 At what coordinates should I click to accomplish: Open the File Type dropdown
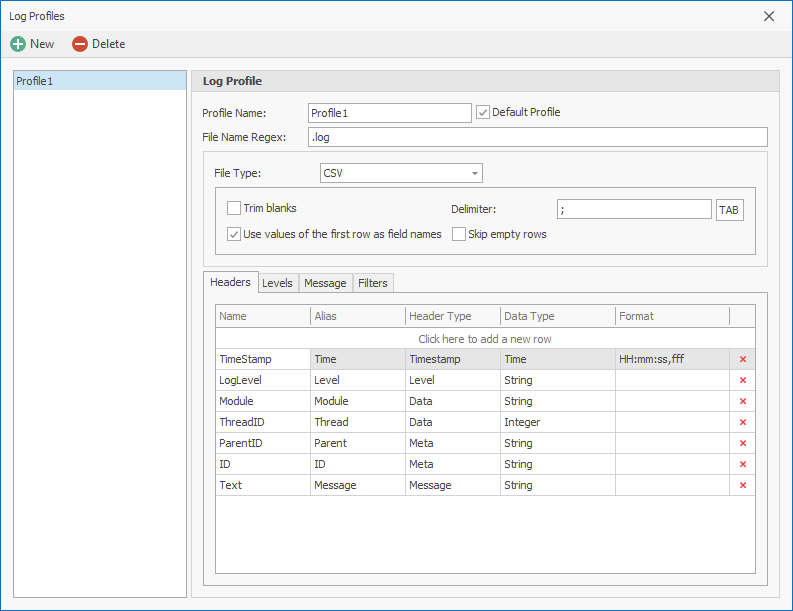coord(474,173)
